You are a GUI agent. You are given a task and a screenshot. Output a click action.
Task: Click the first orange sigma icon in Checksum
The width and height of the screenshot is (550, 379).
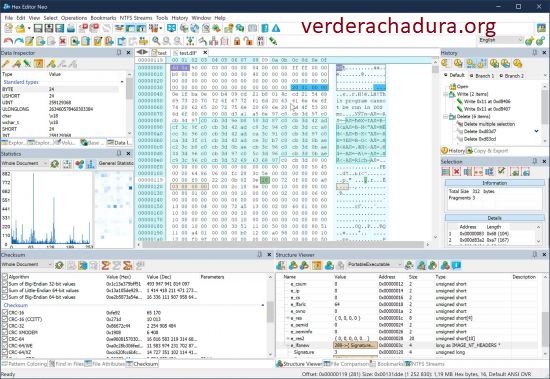point(105,265)
